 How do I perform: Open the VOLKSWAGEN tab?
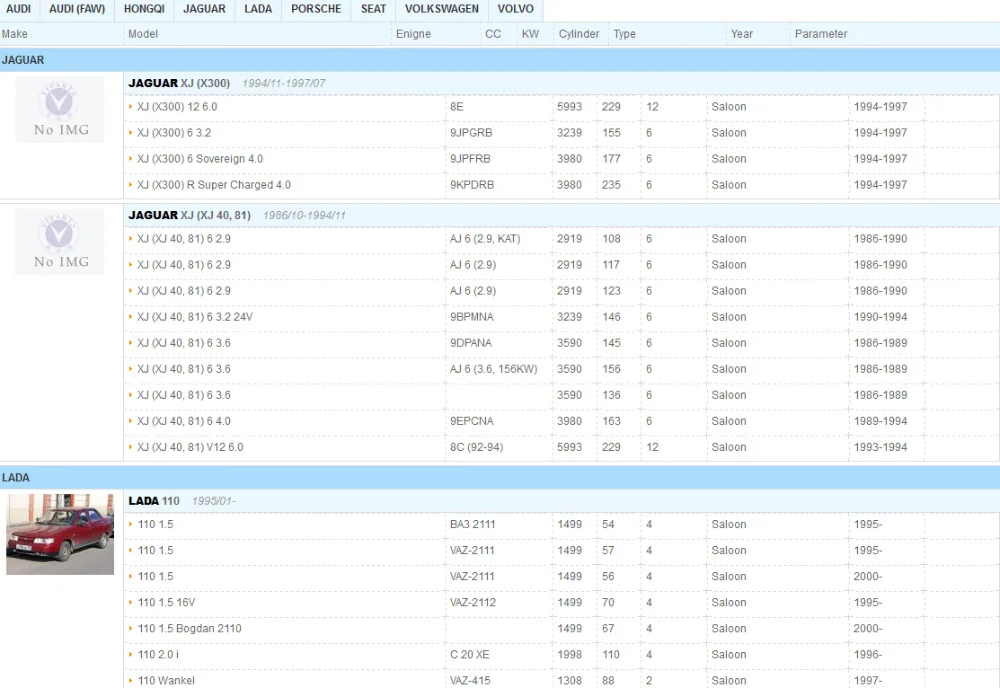click(441, 9)
